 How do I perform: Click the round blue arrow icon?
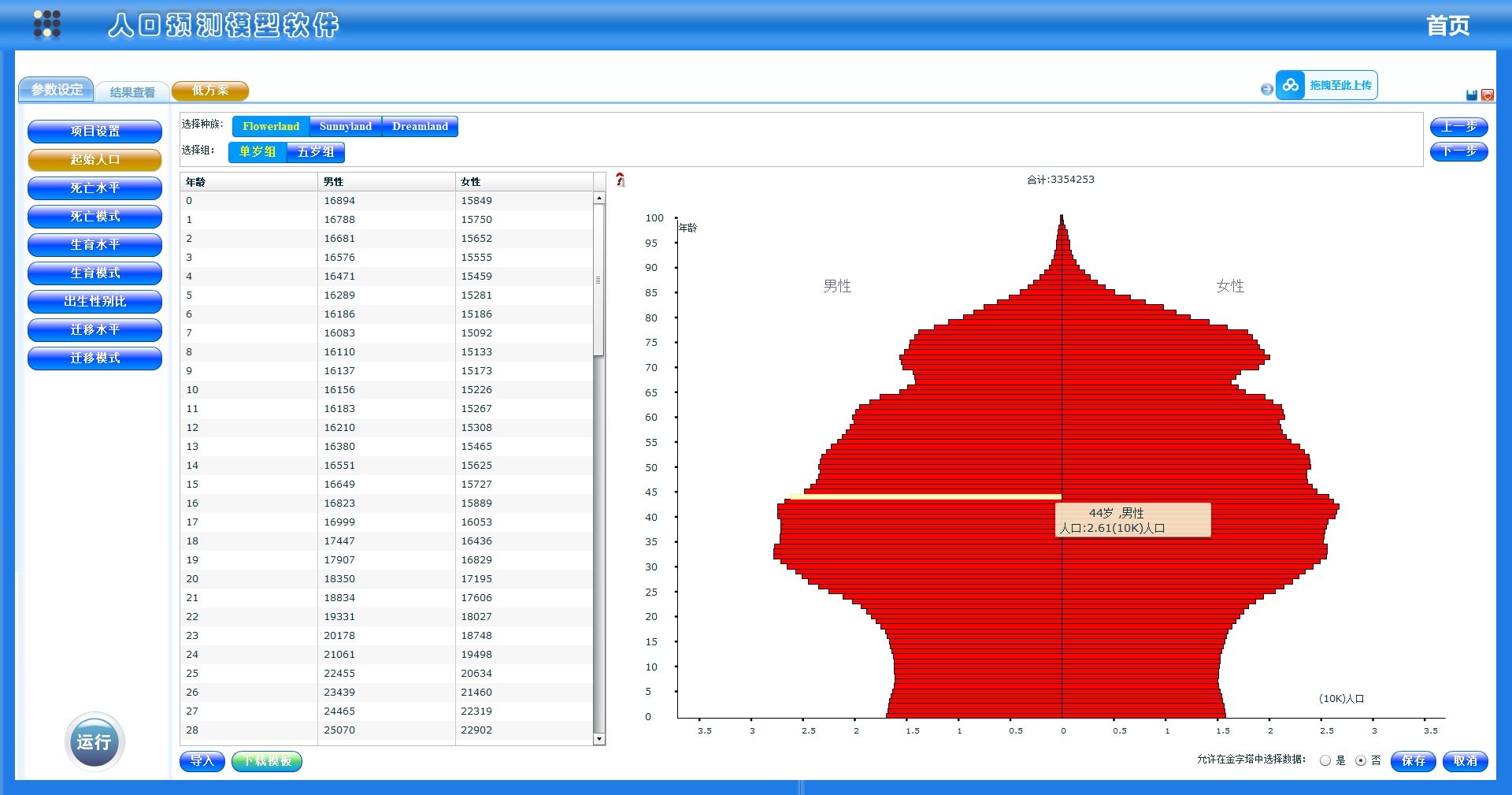coord(1266,90)
